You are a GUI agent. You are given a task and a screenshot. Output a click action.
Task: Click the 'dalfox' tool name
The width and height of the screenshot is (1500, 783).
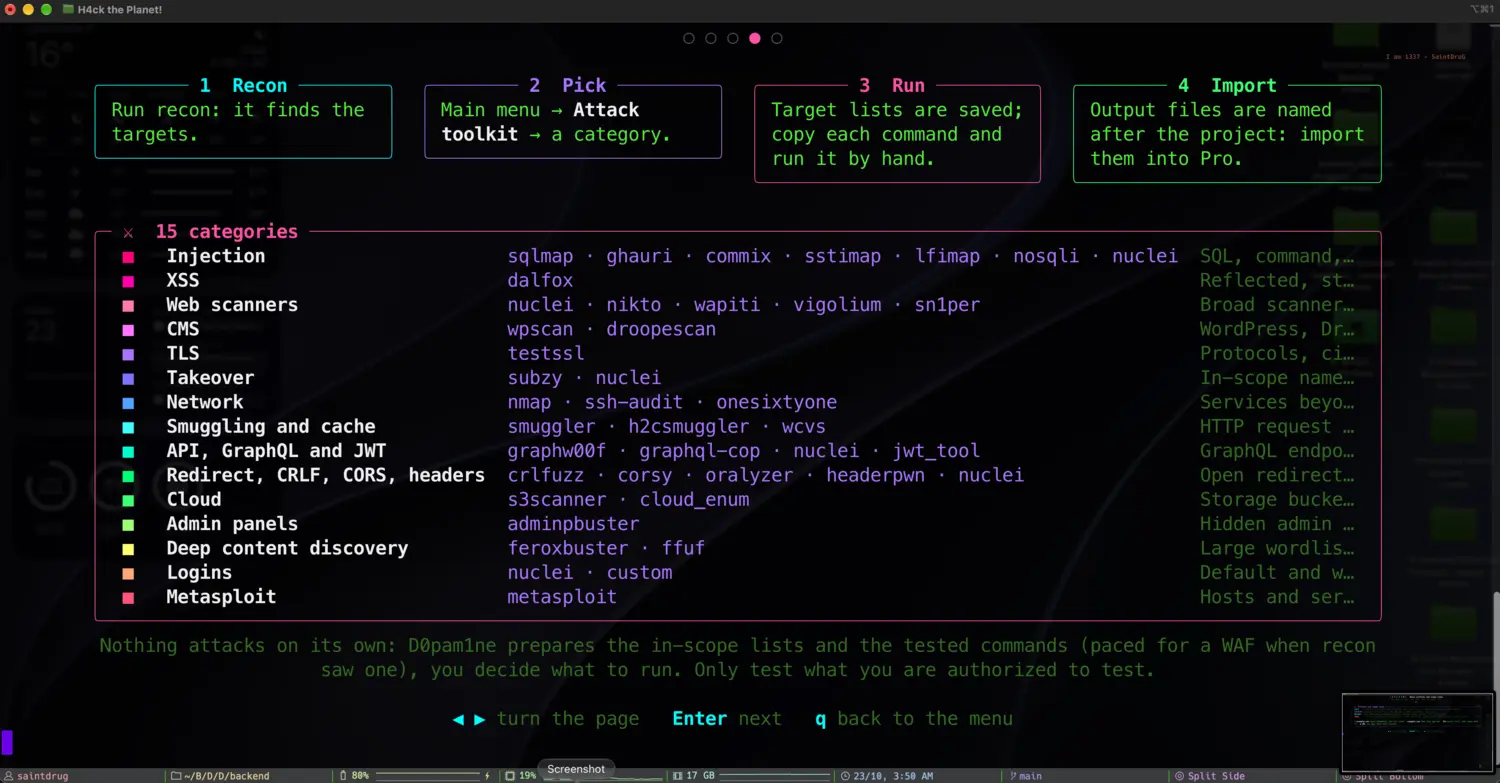(540, 280)
